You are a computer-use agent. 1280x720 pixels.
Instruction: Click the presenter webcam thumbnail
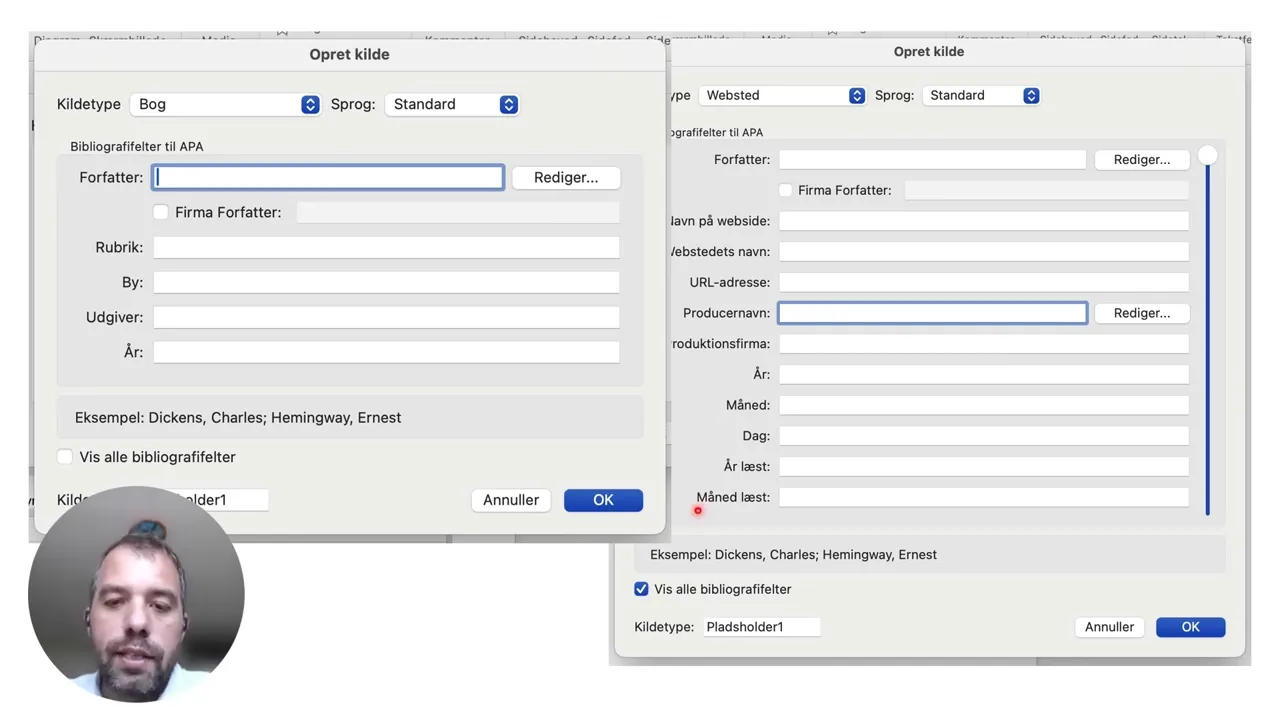pyautogui.click(x=136, y=594)
